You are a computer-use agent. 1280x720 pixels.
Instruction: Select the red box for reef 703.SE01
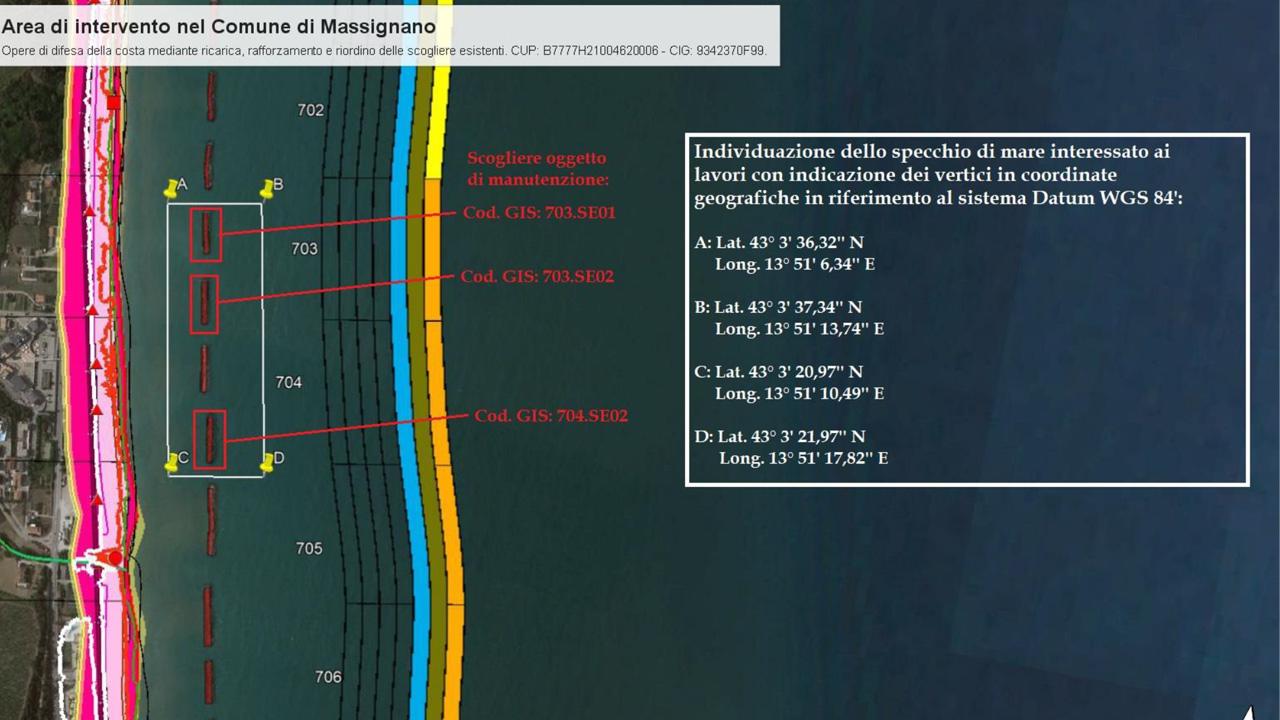coord(206,234)
